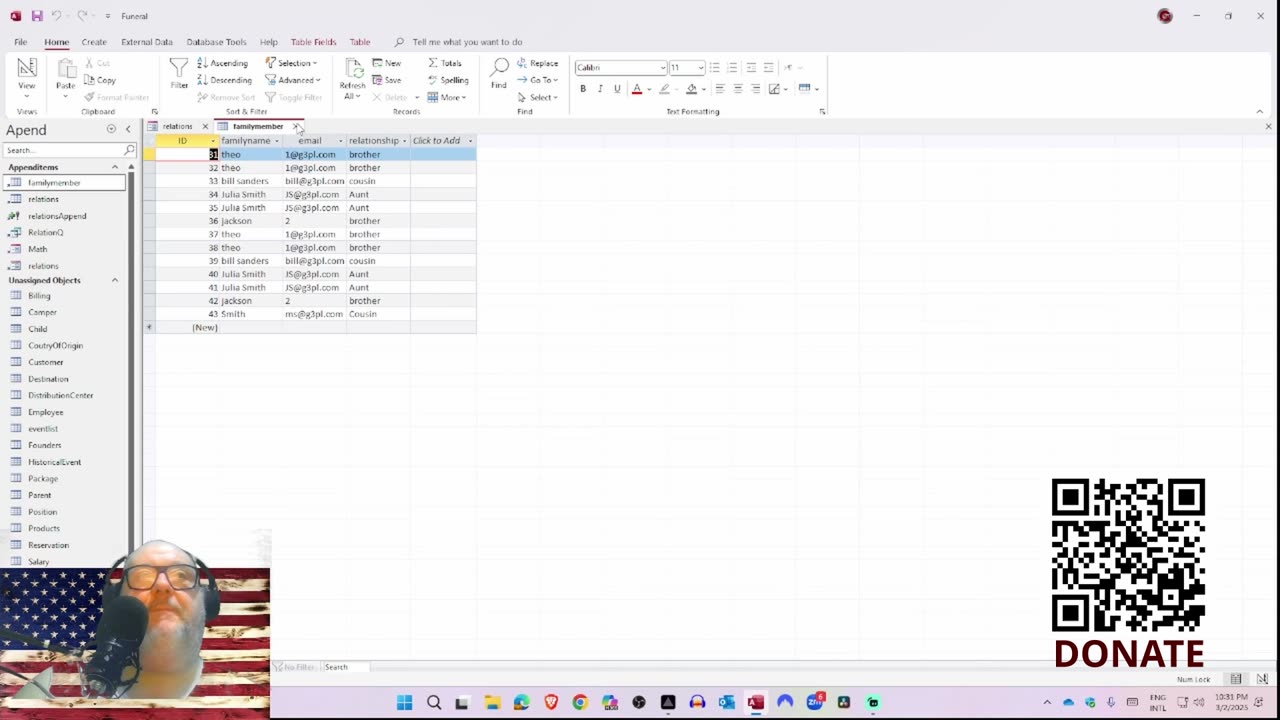Open Windows Start menu
Viewport: 1280px width, 720px height.
(404, 703)
